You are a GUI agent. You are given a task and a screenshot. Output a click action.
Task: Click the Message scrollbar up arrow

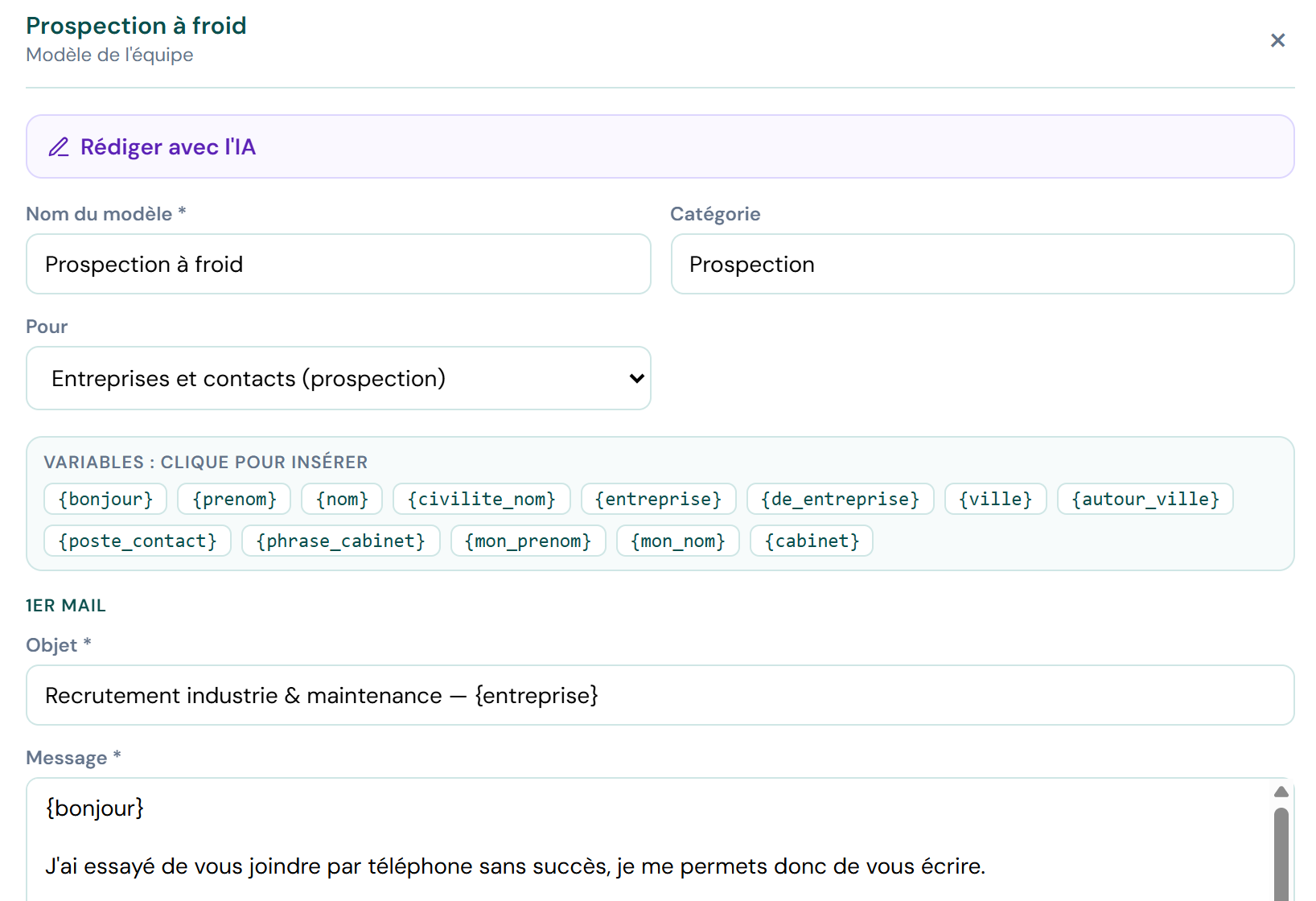coord(1281,792)
